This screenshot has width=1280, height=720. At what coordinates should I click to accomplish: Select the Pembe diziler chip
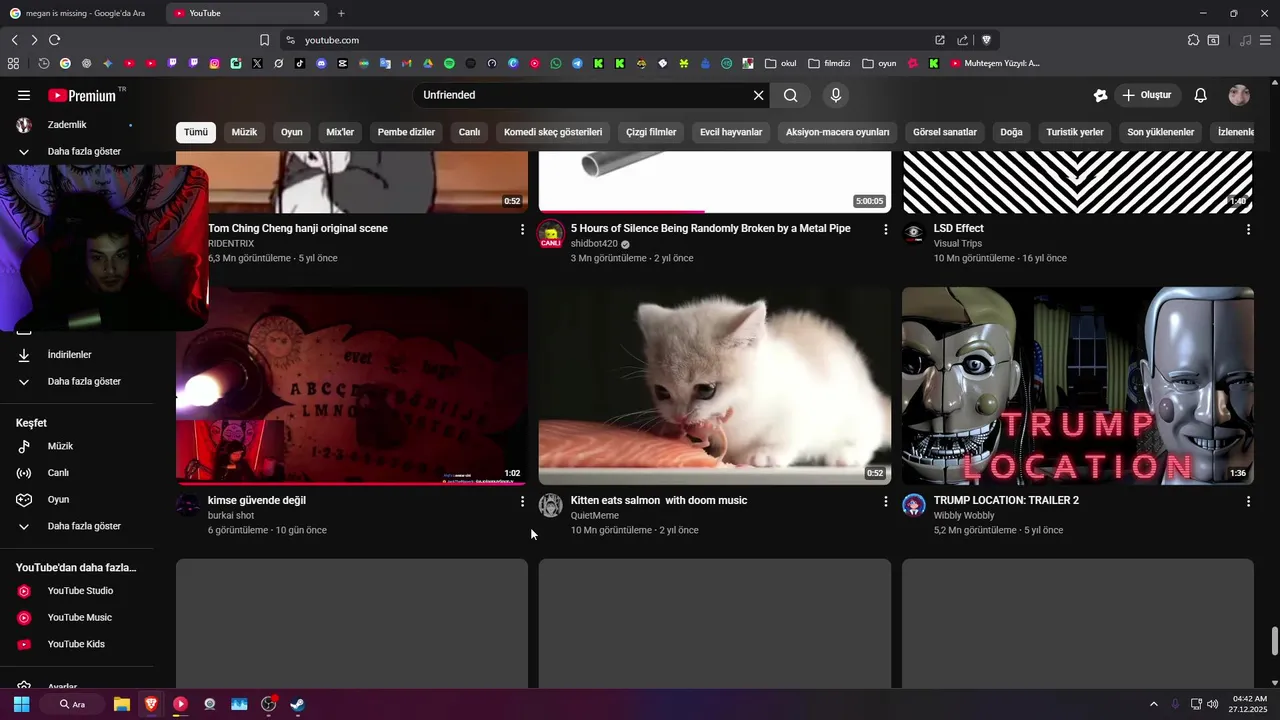coord(406,132)
